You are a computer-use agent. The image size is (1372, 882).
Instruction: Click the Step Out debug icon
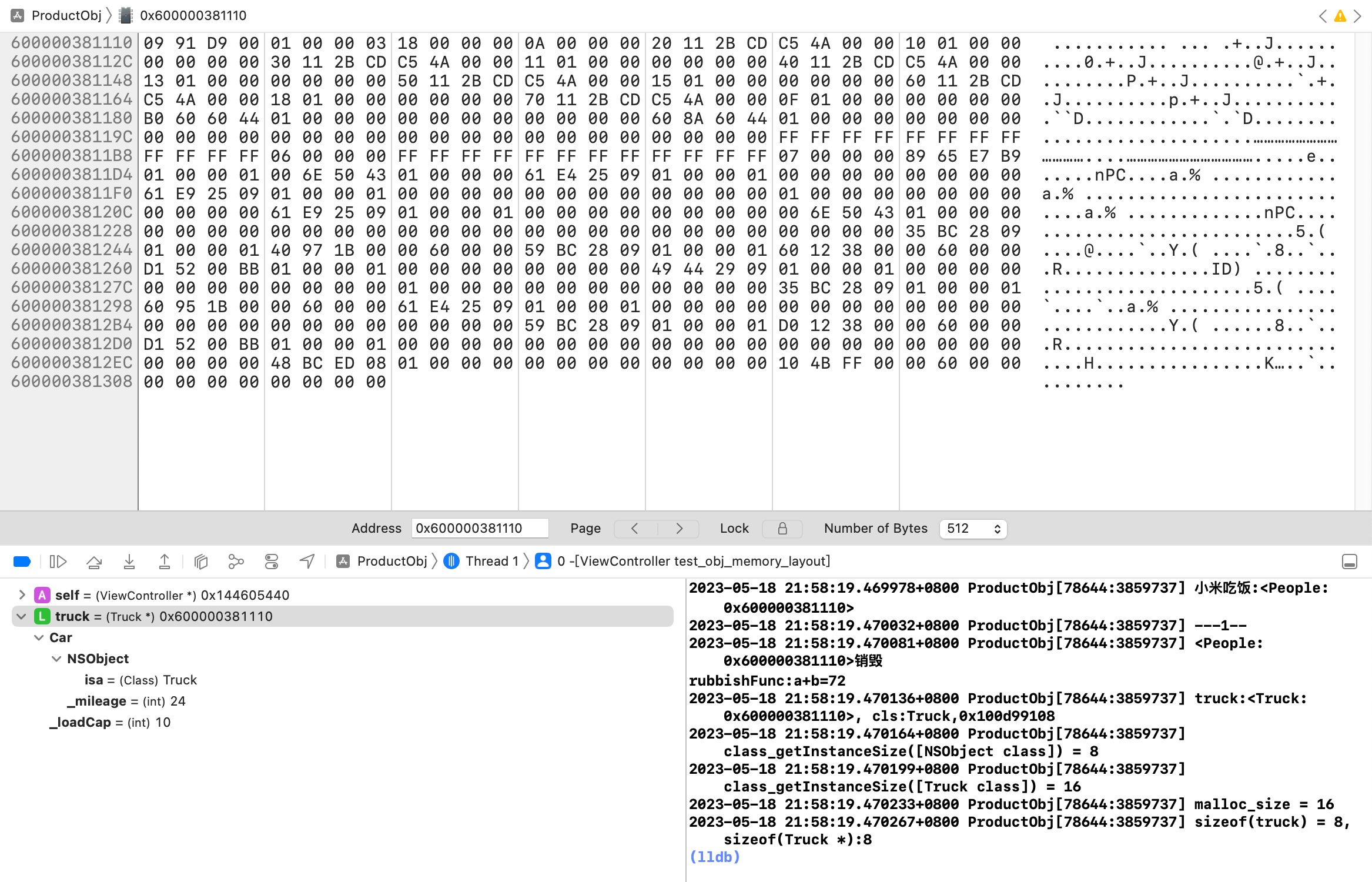pyautogui.click(x=165, y=562)
